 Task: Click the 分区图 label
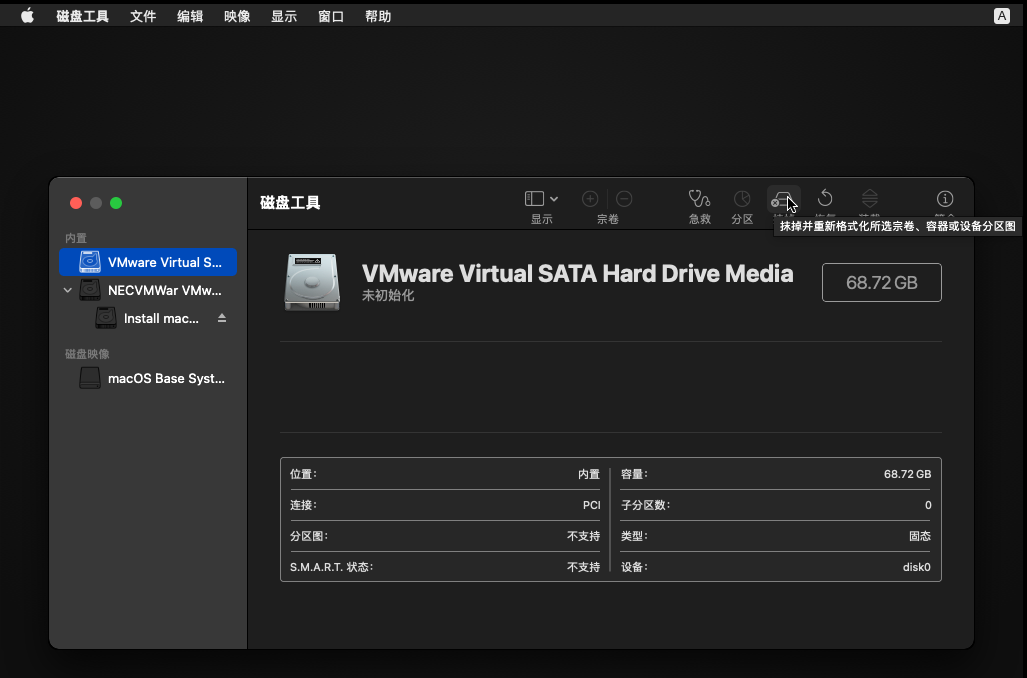[x=308, y=536]
